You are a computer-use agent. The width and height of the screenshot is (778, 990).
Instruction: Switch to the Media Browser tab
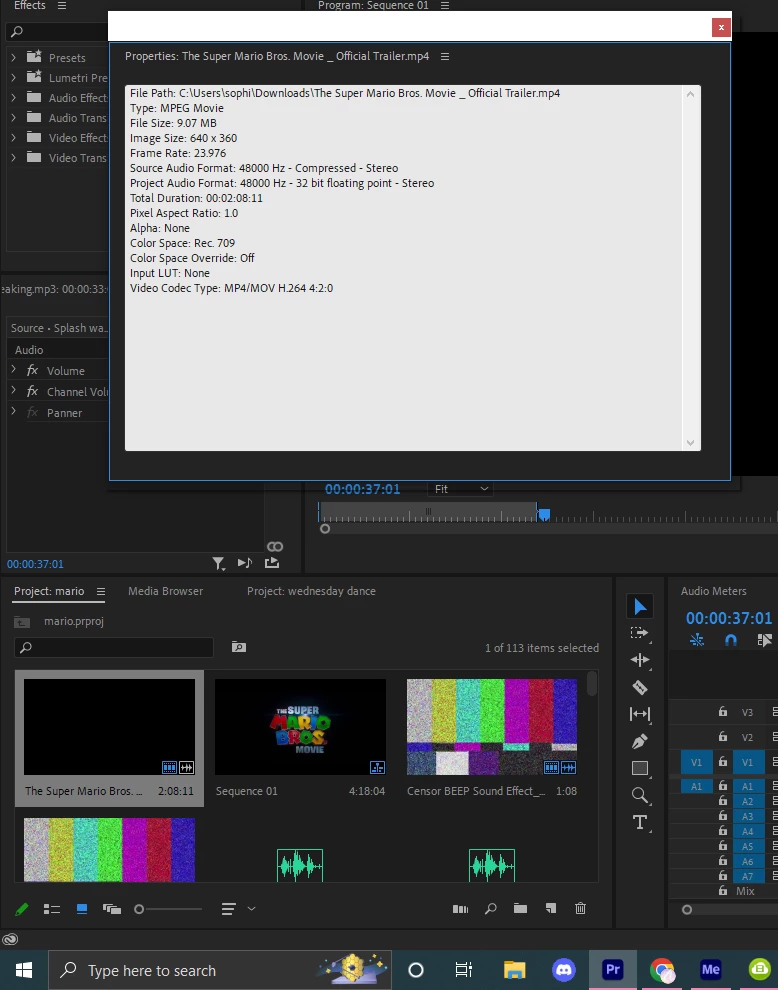pos(165,591)
